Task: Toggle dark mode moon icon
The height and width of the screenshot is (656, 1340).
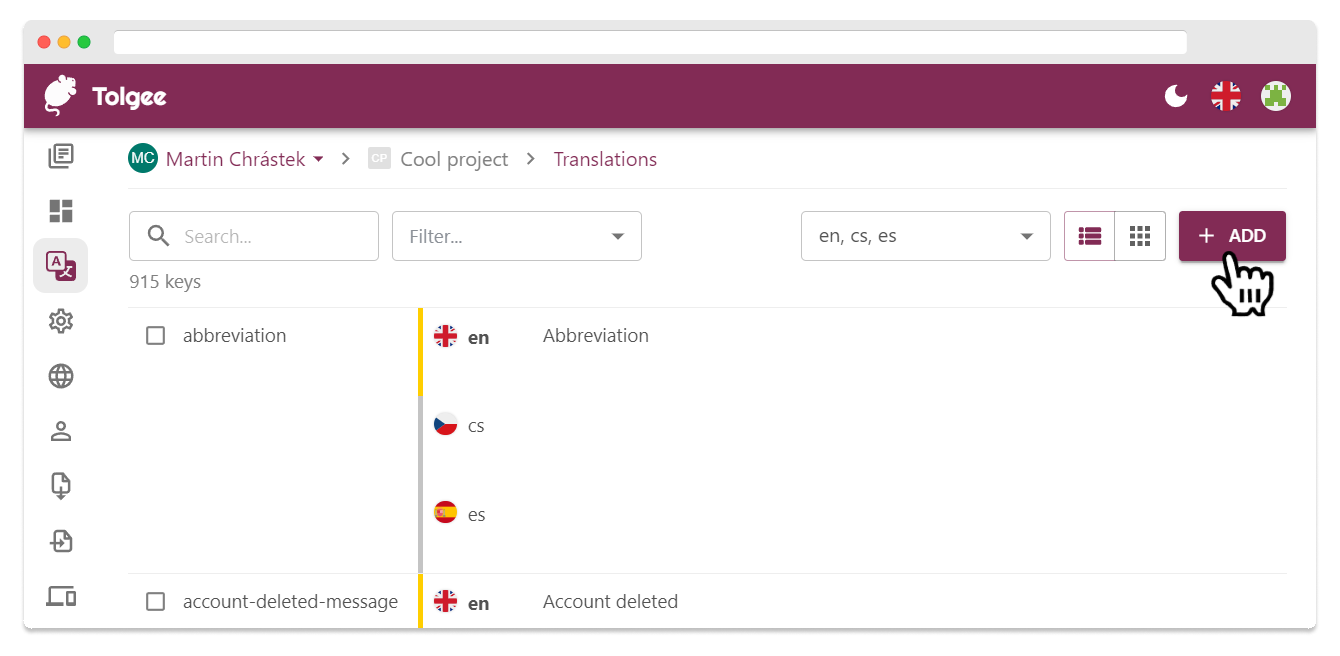Action: point(1176,96)
